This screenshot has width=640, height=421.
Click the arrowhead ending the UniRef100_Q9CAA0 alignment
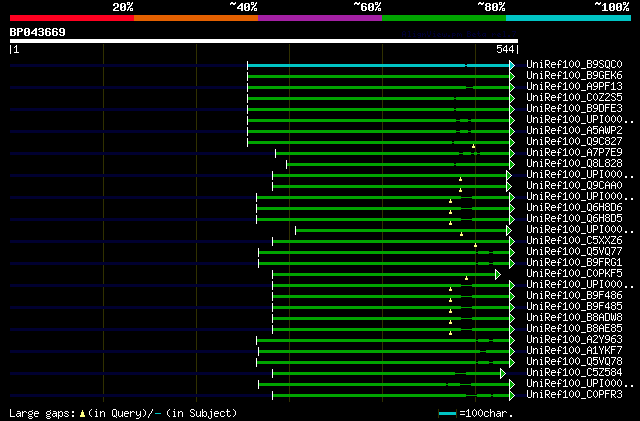(509, 187)
